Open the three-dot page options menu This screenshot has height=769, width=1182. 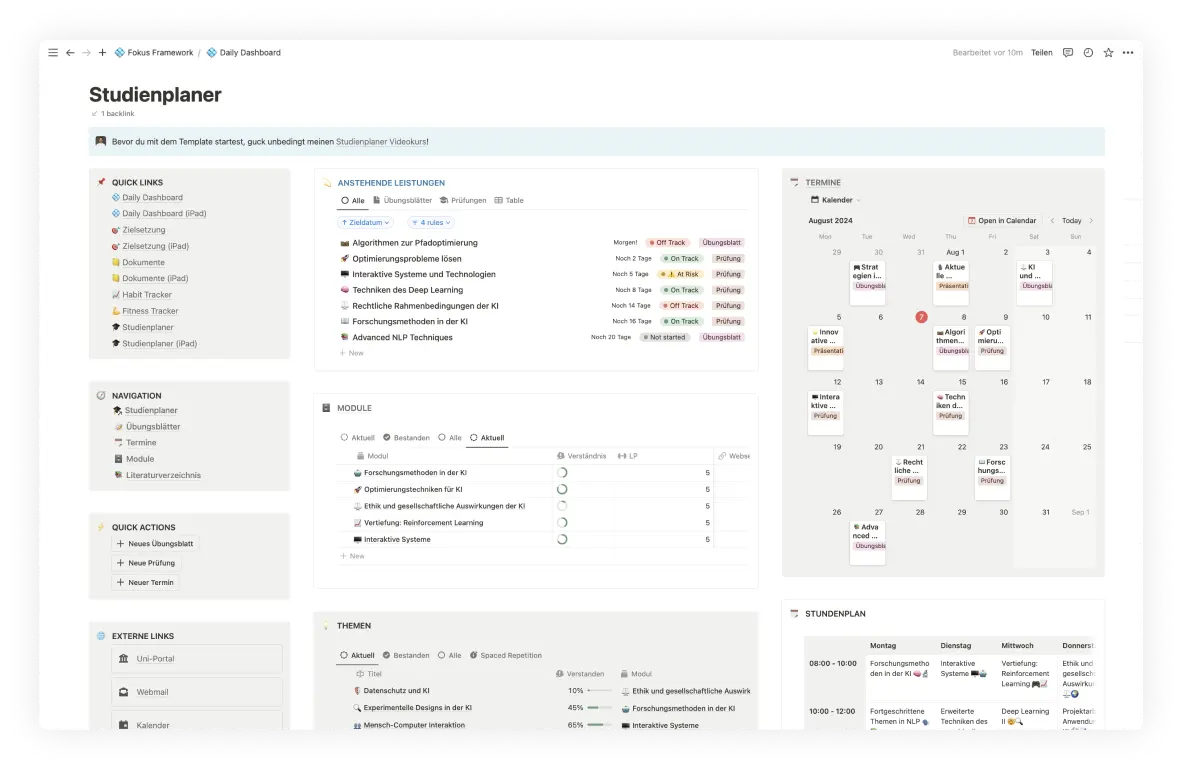click(1128, 53)
